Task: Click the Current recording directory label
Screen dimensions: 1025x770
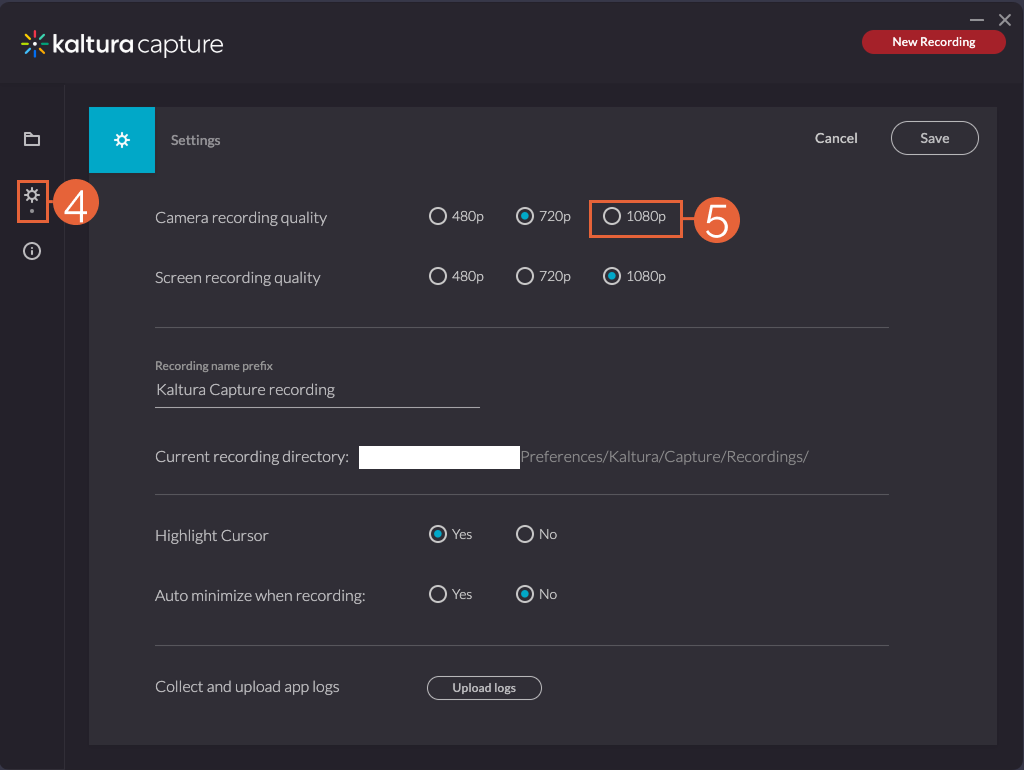Action: pos(252,457)
